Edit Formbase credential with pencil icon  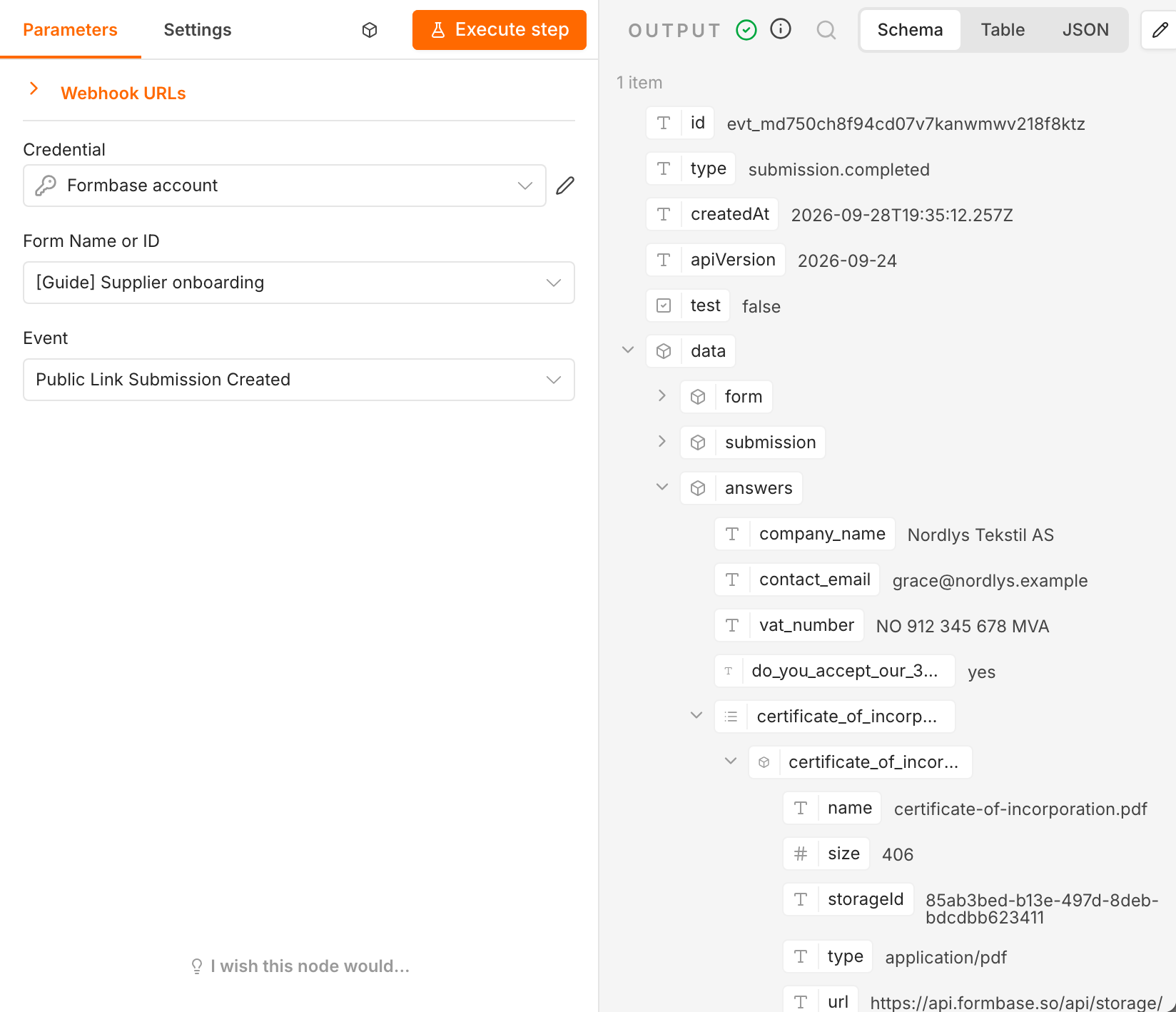[565, 186]
